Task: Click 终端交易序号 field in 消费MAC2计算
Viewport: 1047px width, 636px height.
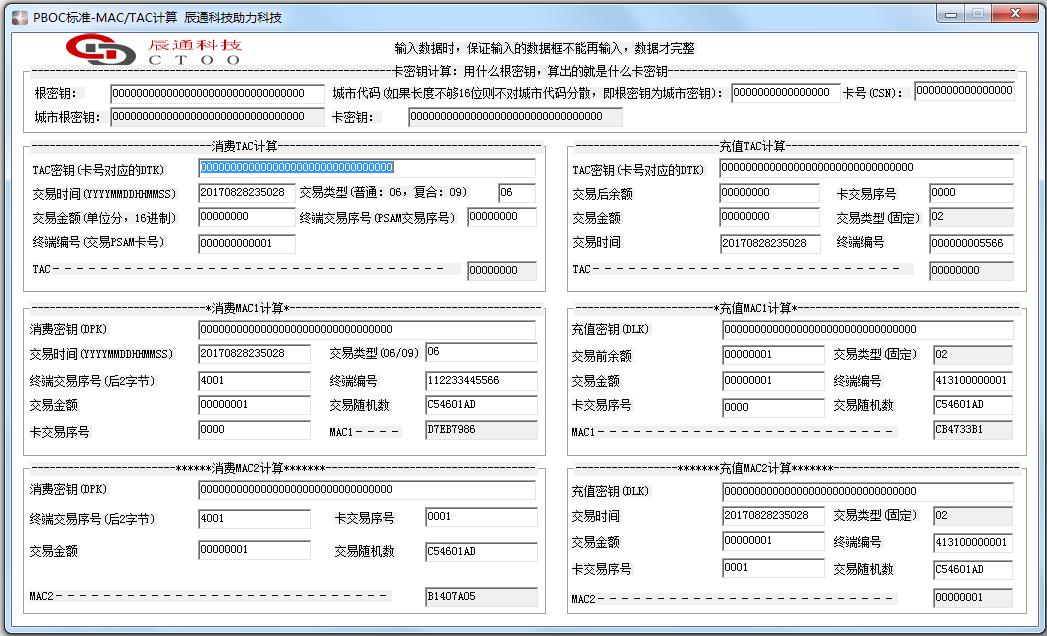Action: point(254,519)
